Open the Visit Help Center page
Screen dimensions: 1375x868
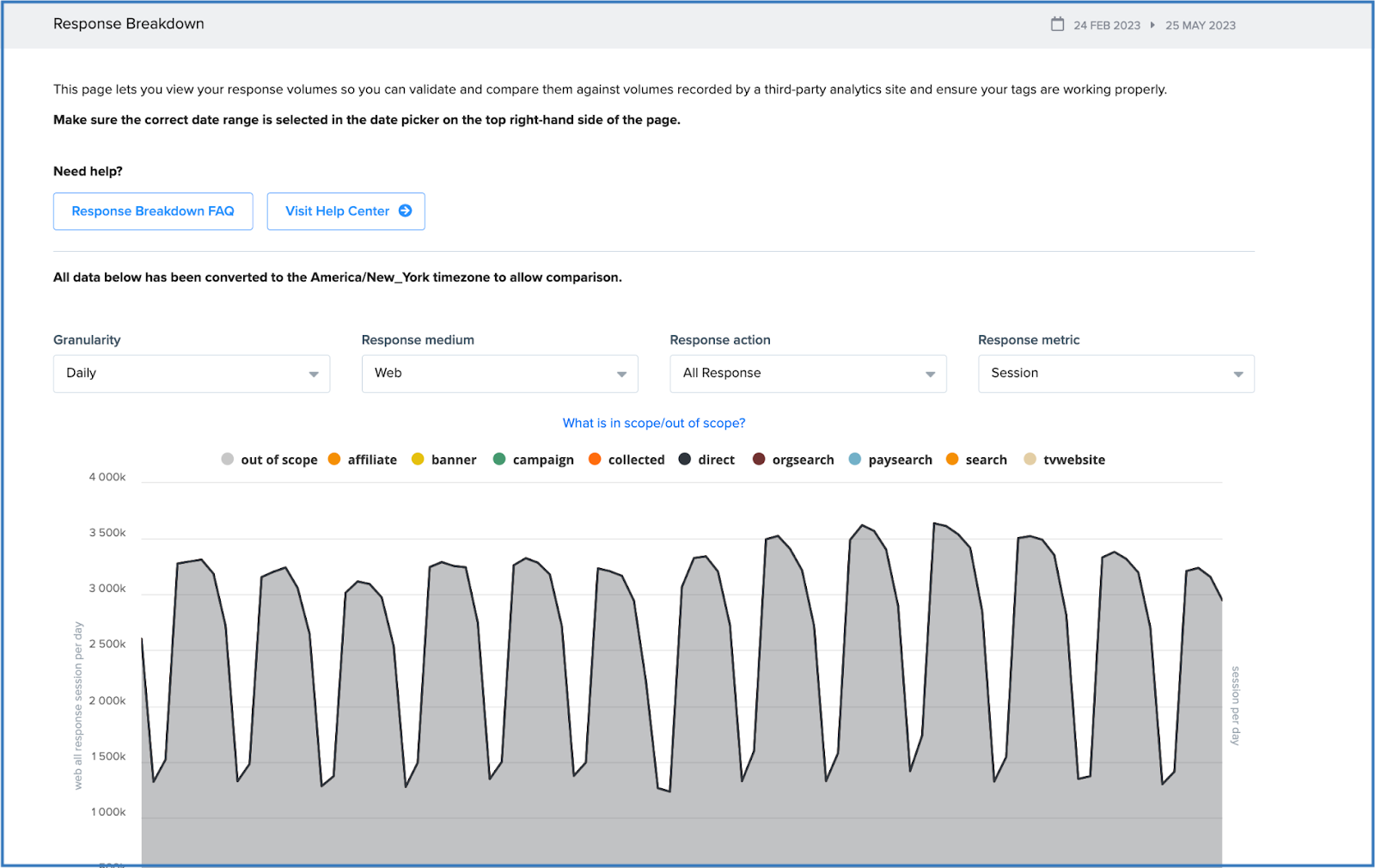[345, 211]
